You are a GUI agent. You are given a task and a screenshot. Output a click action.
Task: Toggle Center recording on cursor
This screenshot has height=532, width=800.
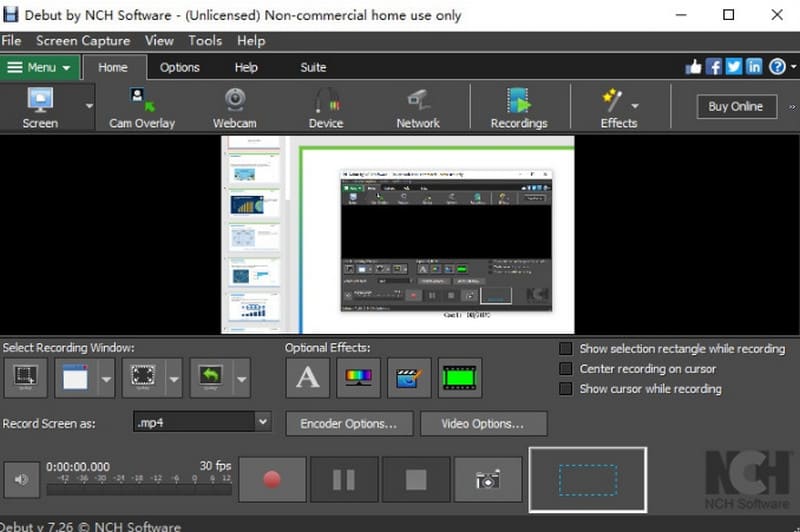pyautogui.click(x=566, y=369)
